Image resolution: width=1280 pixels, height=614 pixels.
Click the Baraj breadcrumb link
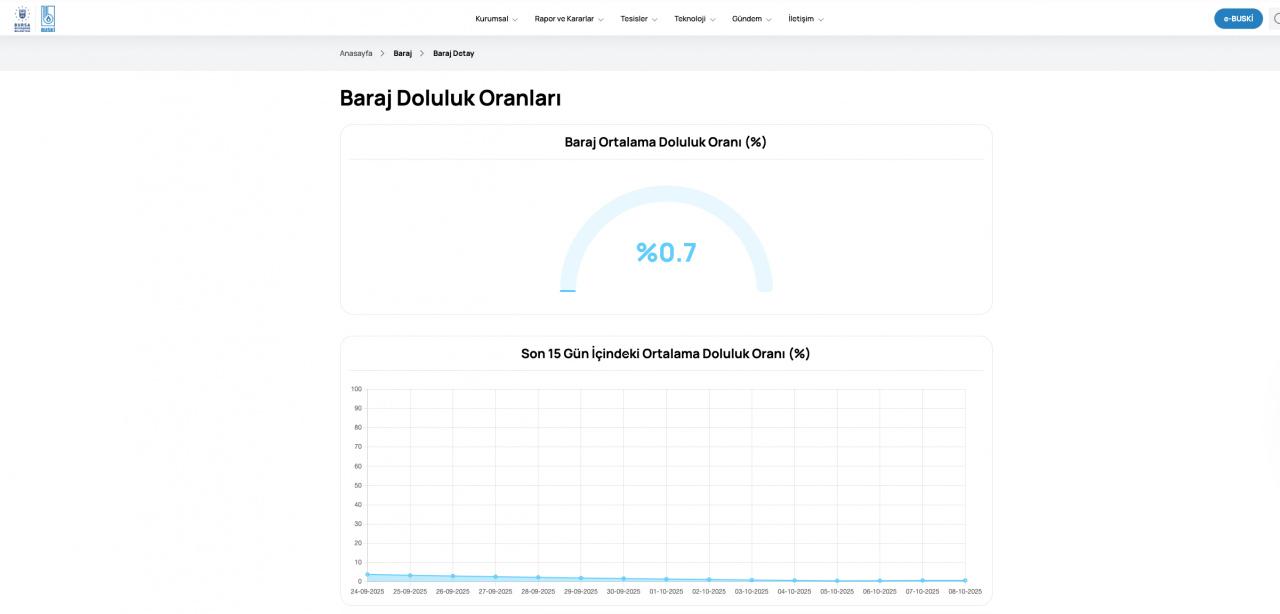point(403,53)
